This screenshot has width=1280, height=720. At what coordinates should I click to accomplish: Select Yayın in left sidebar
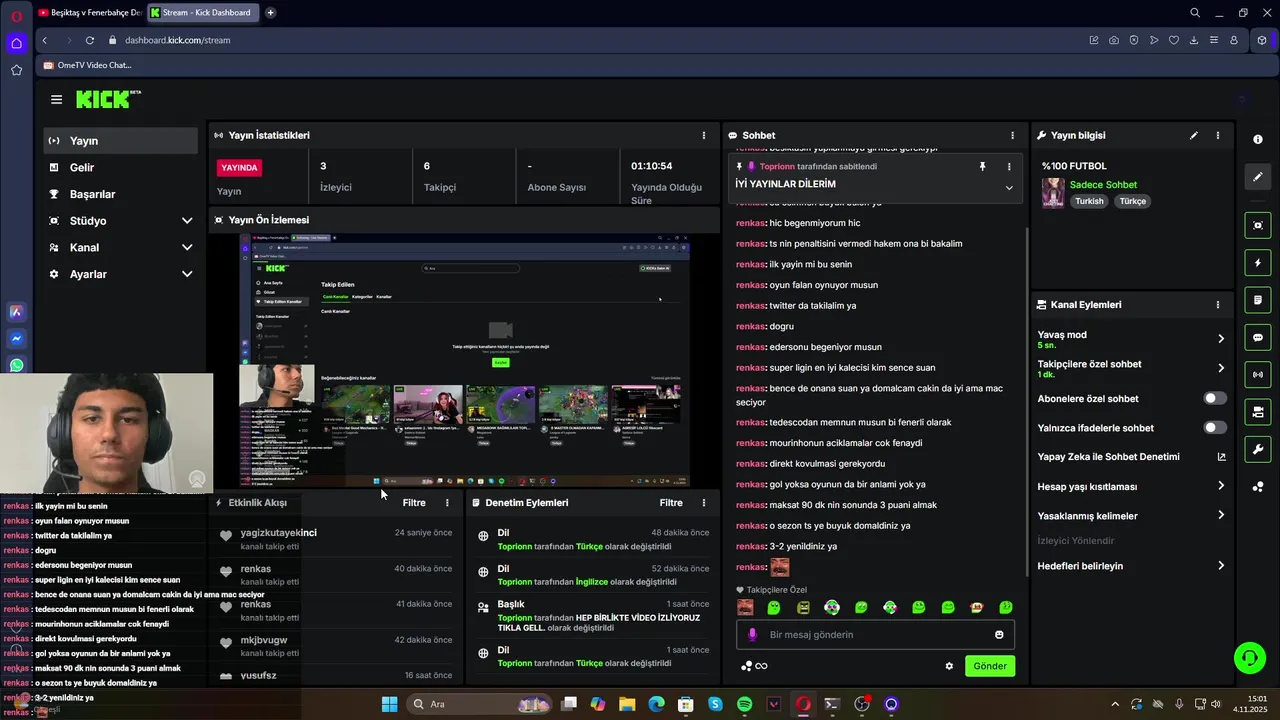click(x=120, y=141)
